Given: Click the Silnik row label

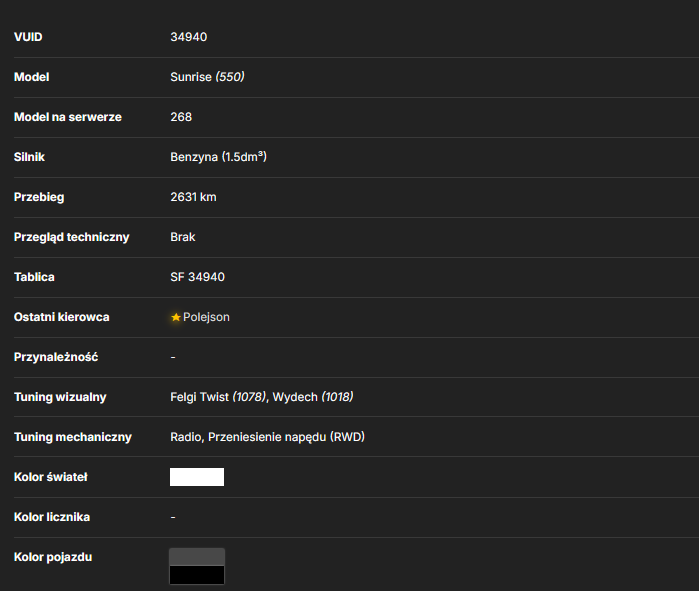Looking at the screenshot, I should (x=29, y=157).
